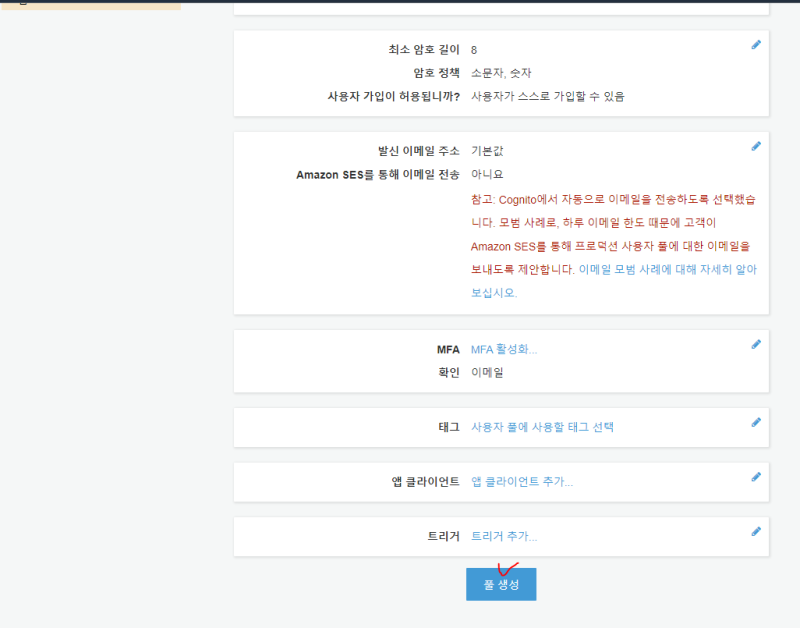Edit the password policy section via pencil icon
Image resolution: width=800 pixels, height=628 pixels.
point(756,45)
